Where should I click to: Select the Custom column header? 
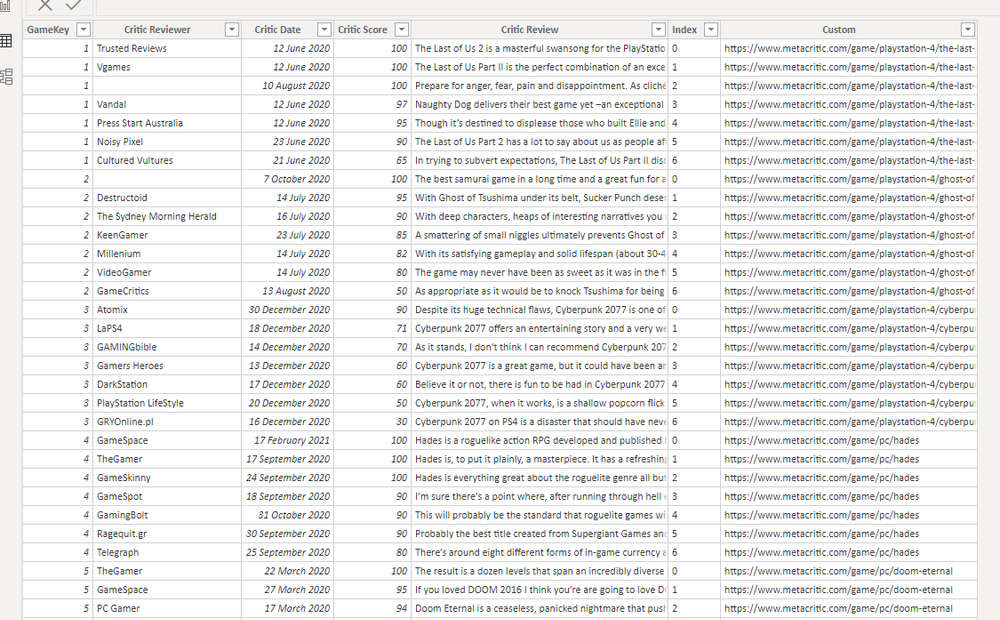click(849, 29)
